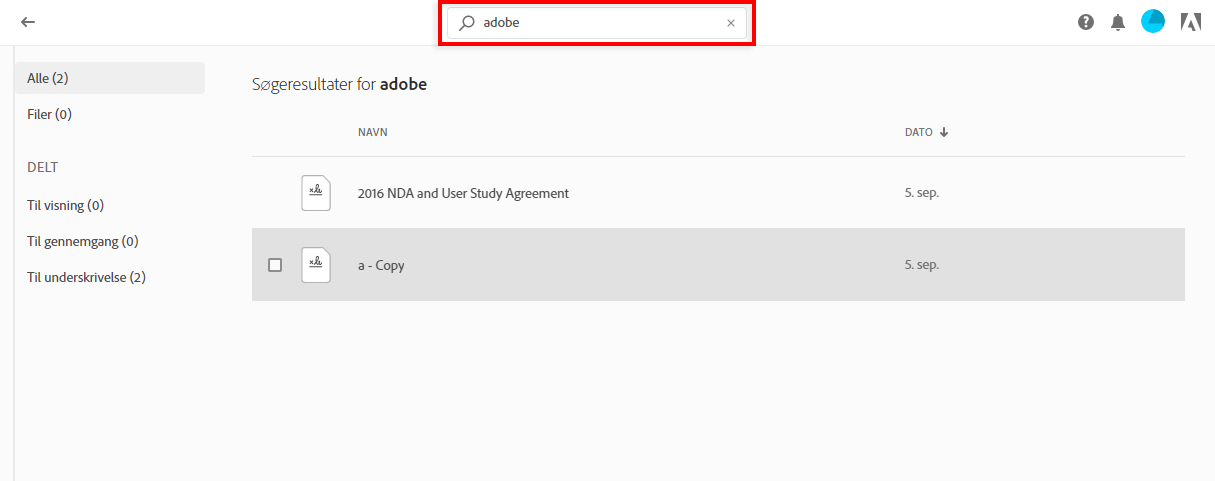Click the 5. sep. date of a - Copy

[x=922, y=265]
